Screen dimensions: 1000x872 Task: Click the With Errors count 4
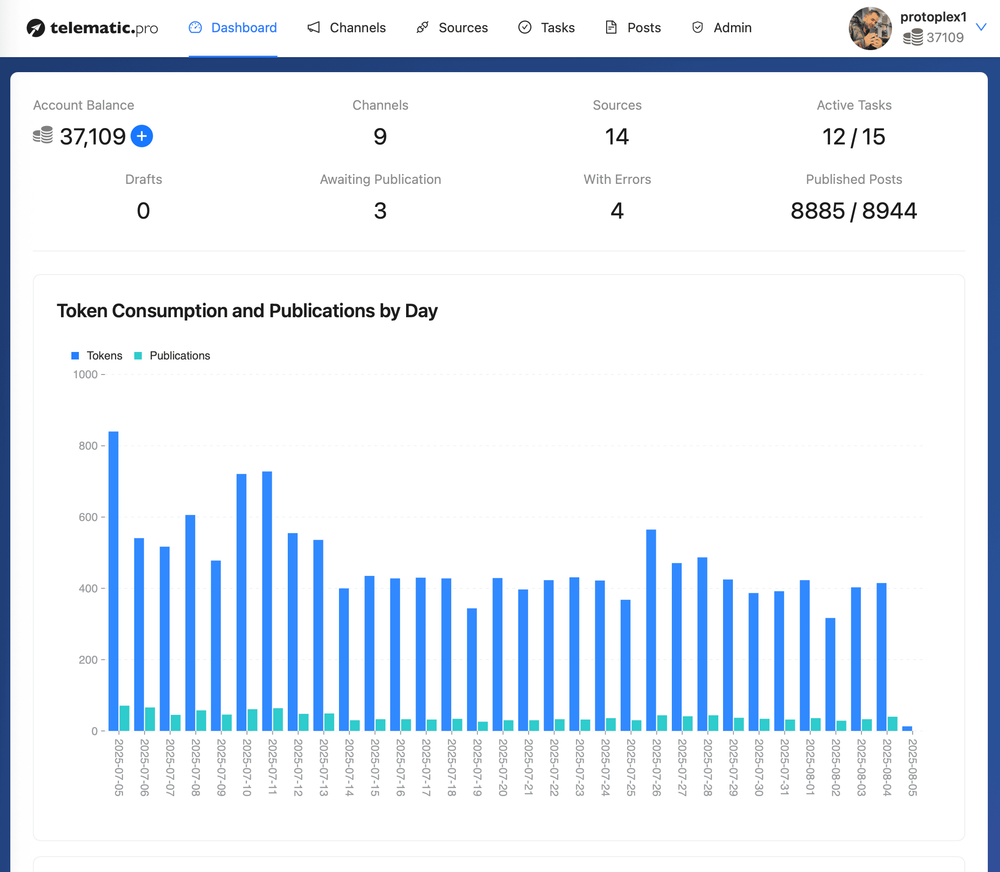tap(617, 211)
